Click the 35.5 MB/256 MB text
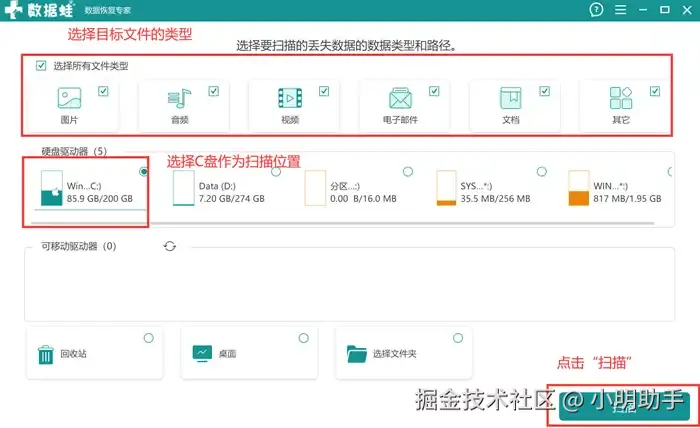Viewport: 700px width, 428px height. pyautogui.click(x=496, y=199)
